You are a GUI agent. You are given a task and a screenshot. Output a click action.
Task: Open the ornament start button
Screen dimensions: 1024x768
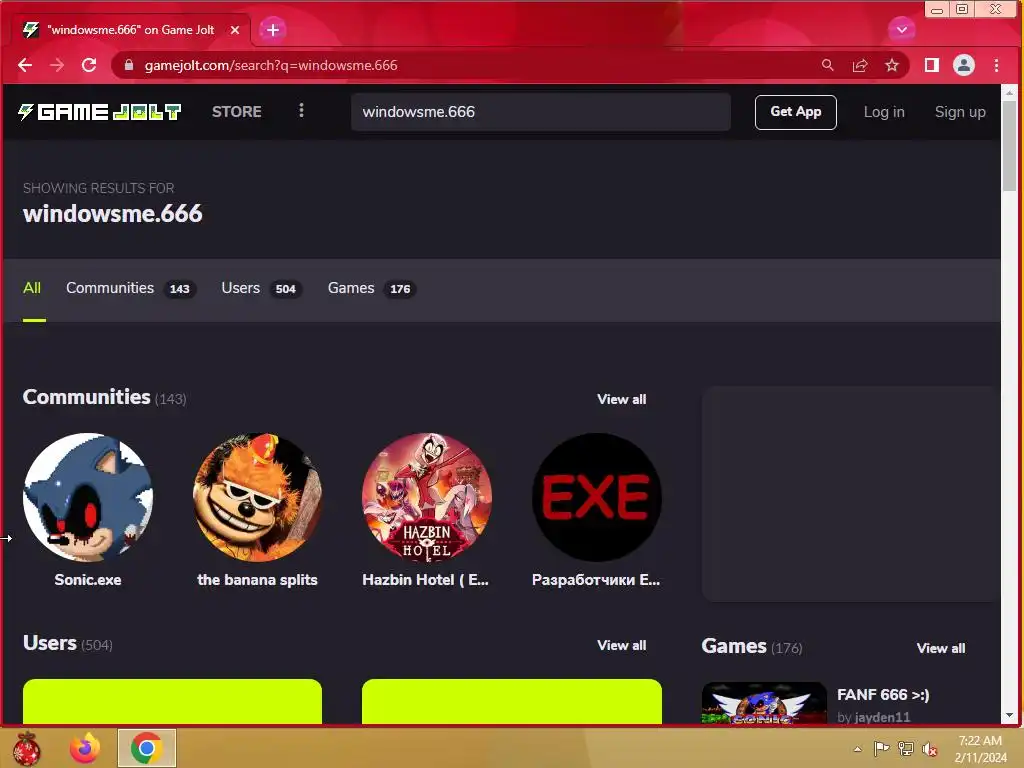[x=27, y=748]
